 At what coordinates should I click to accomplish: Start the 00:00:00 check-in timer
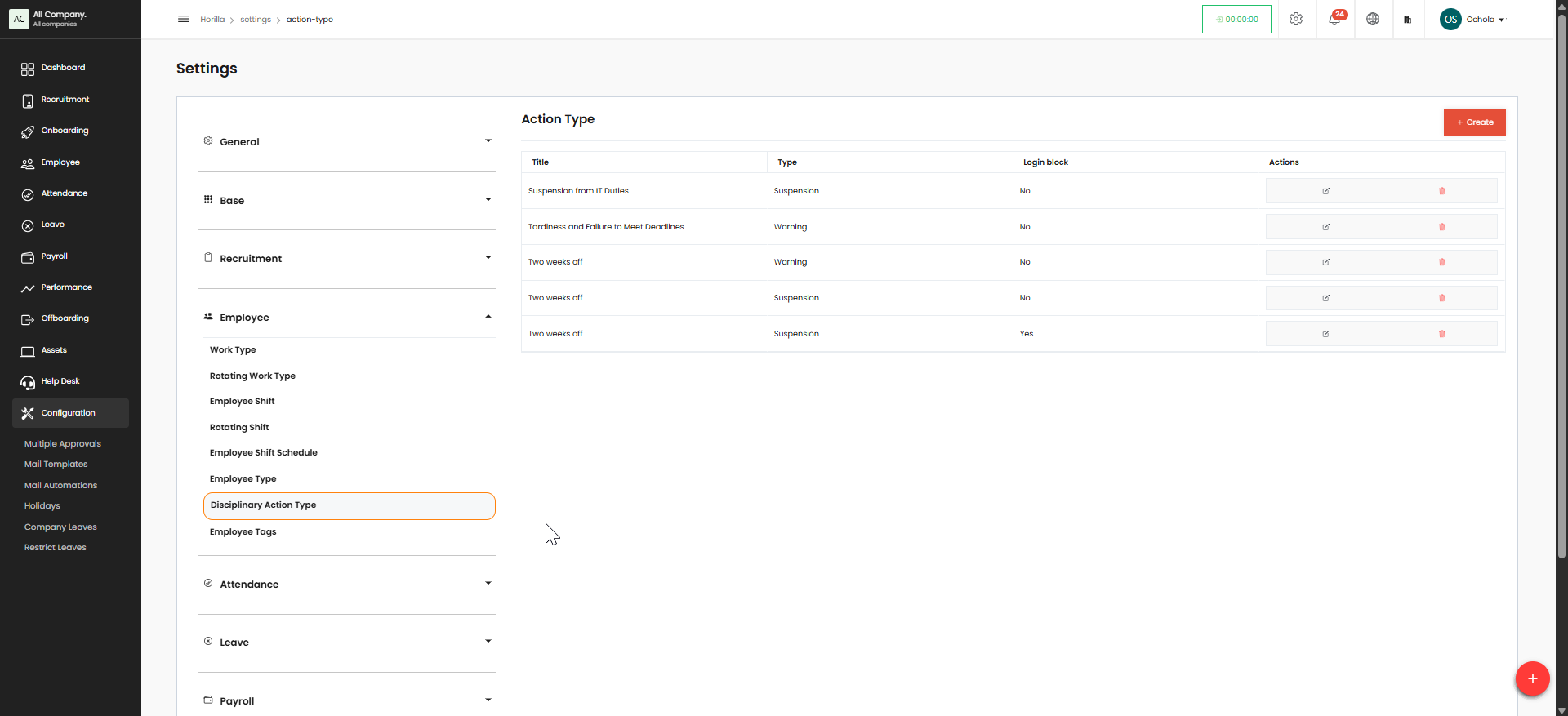1236,20
